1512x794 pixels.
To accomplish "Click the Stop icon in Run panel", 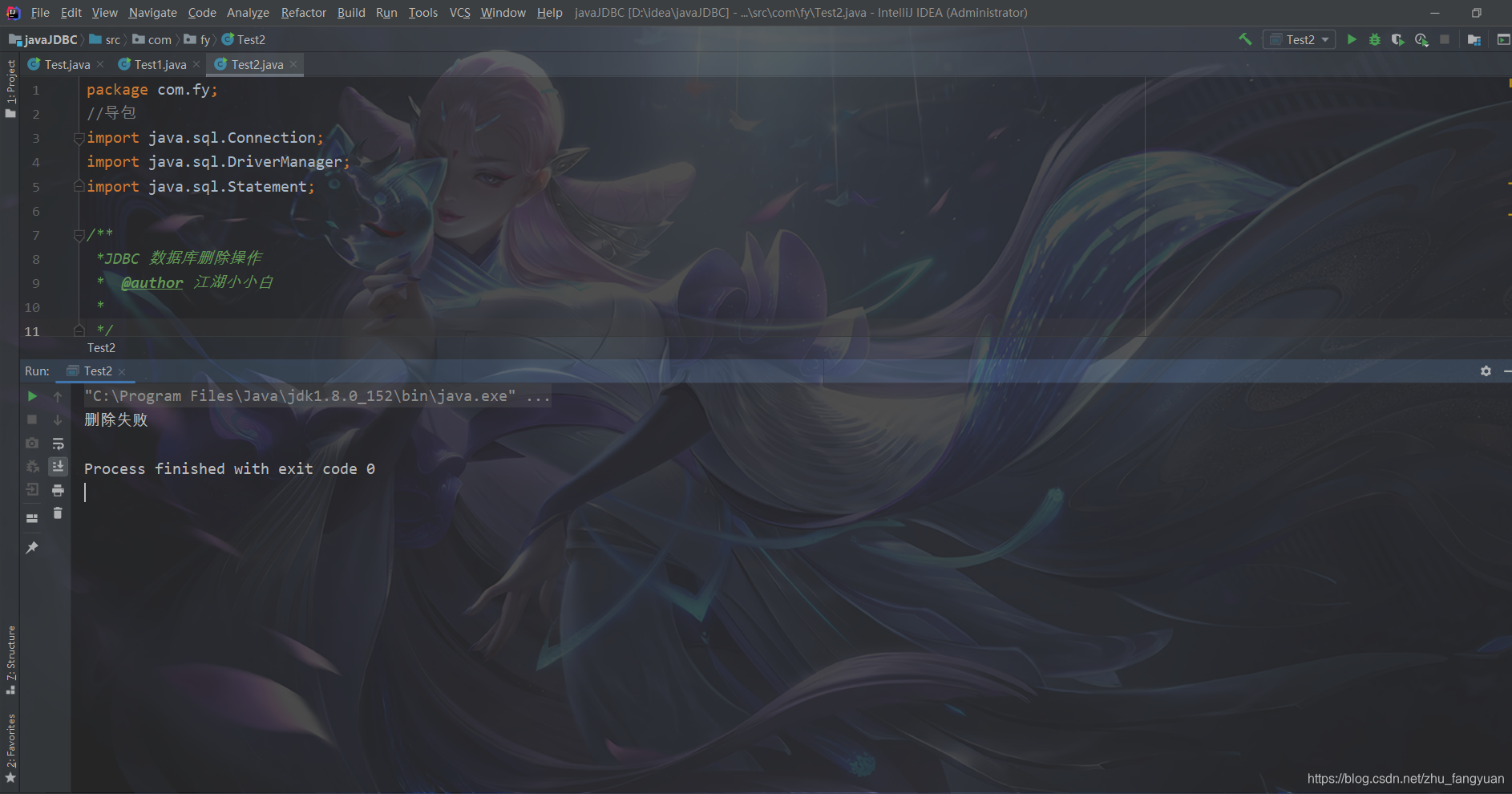I will click(32, 419).
